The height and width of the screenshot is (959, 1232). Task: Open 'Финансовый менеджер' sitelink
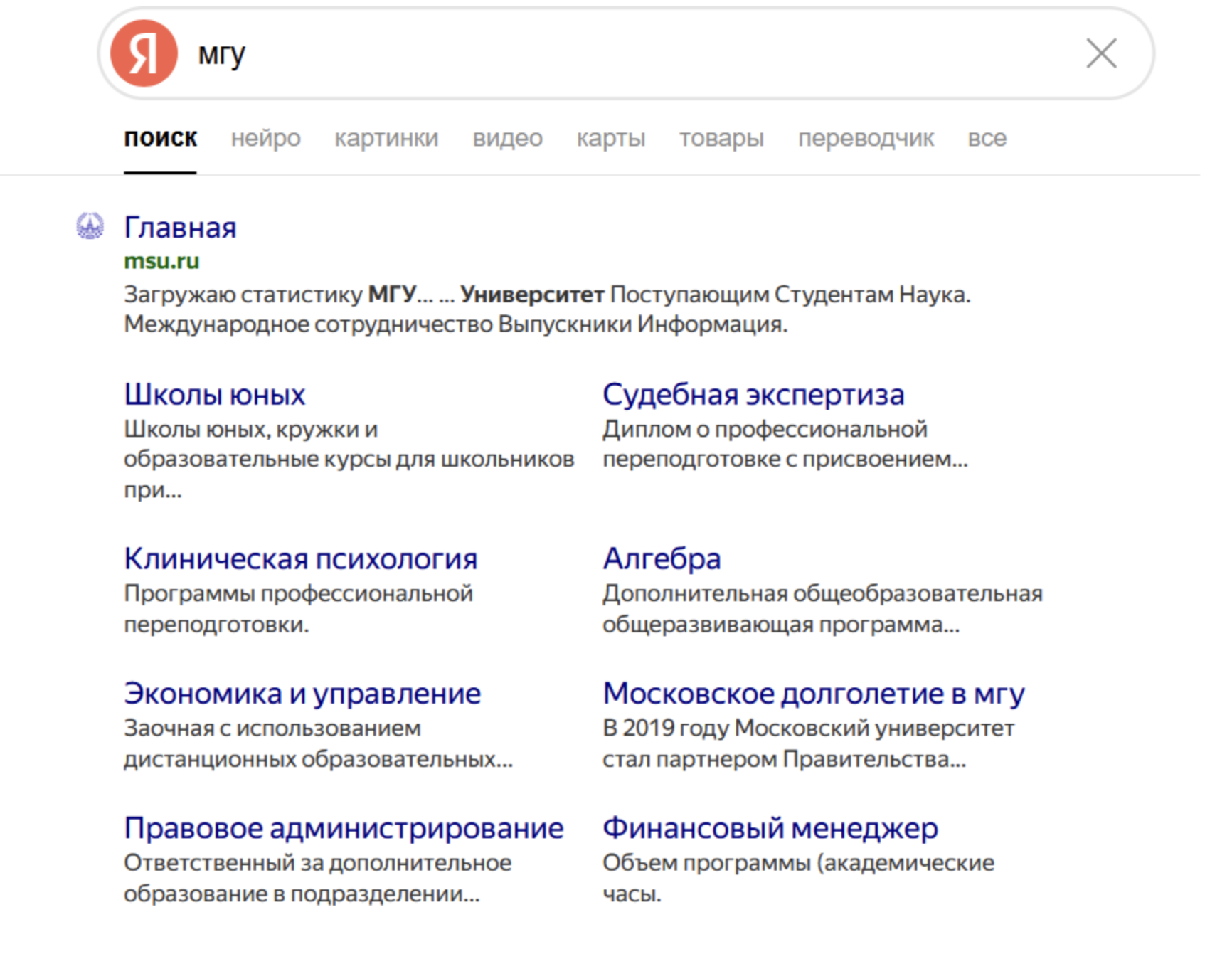(x=770, y=827)
